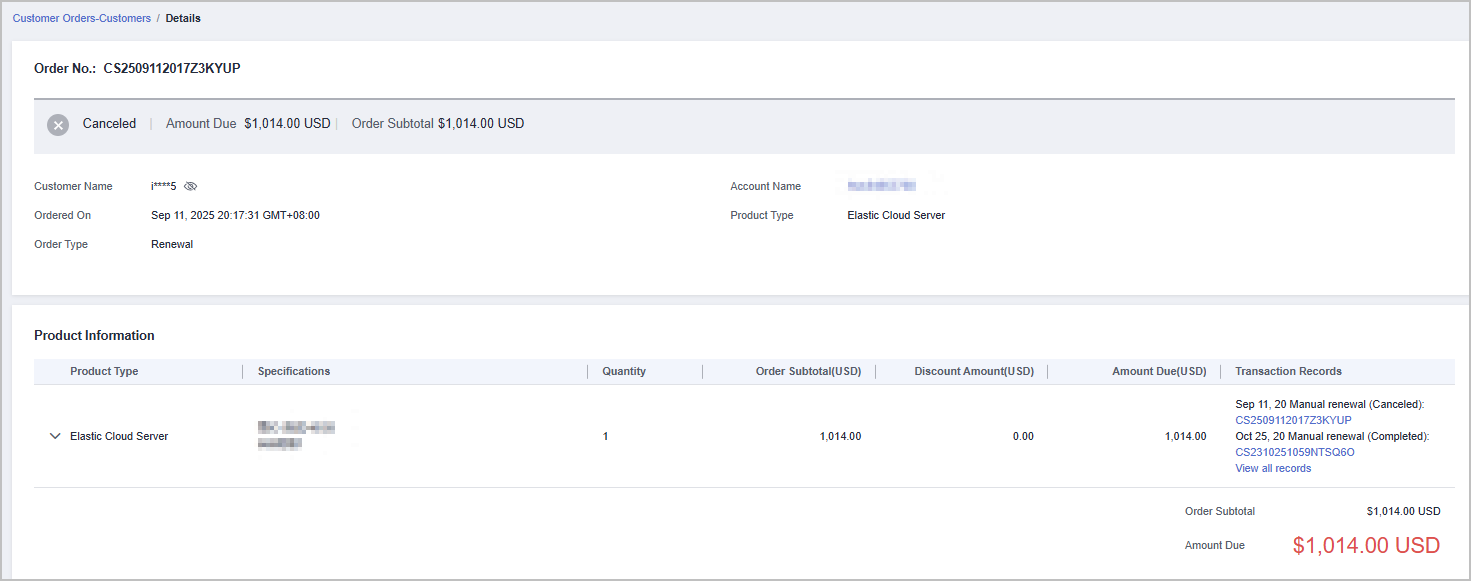Click the blurred specifications text in table
Viewport: 1471px width, 581px height.
tap(295, 435)
